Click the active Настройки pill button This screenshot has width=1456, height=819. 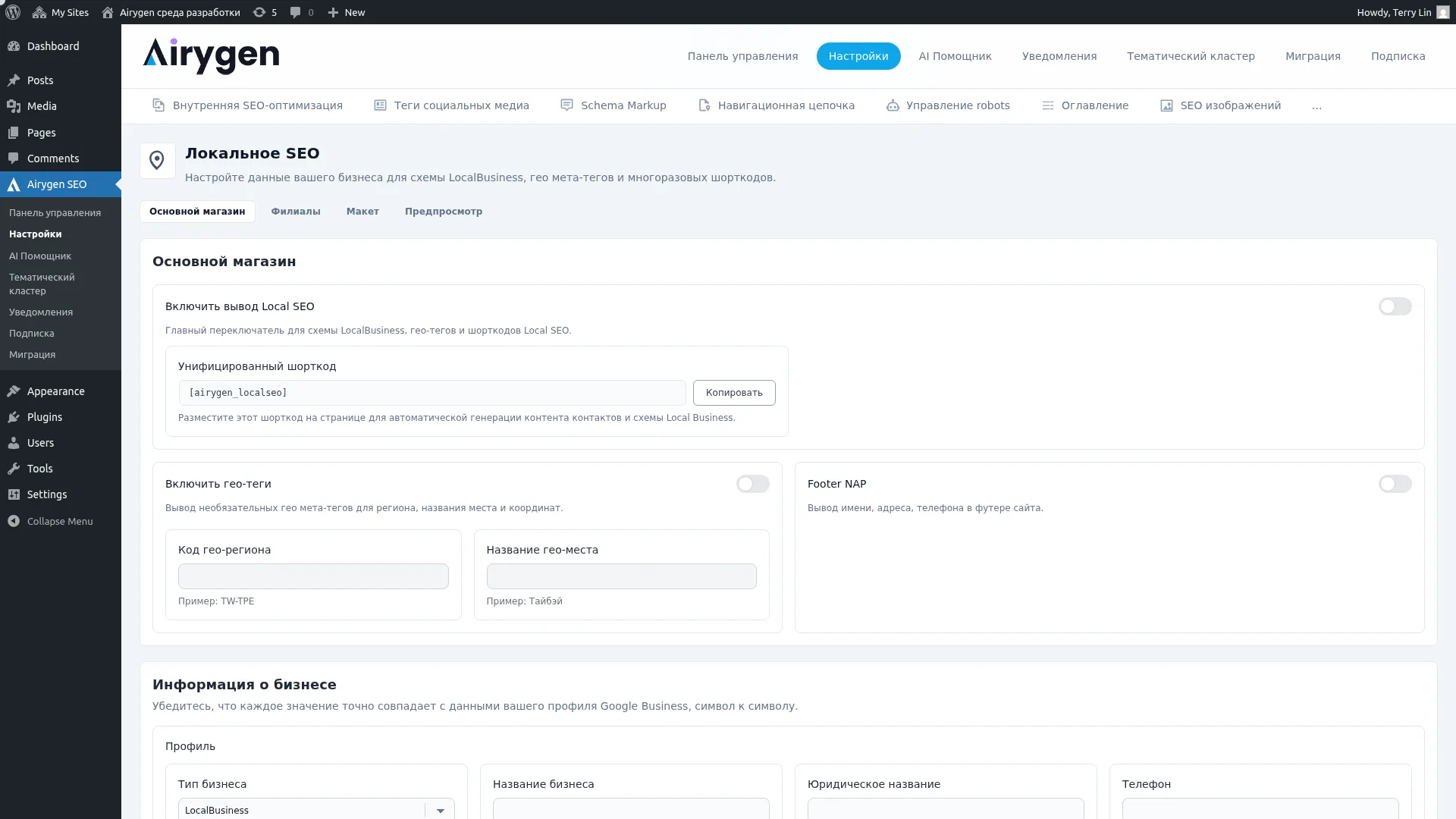point(858,56)
